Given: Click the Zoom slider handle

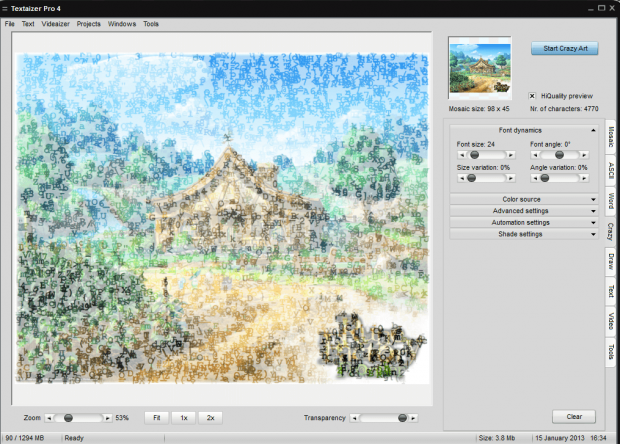Looking at the screenshot, I should 68,418.
